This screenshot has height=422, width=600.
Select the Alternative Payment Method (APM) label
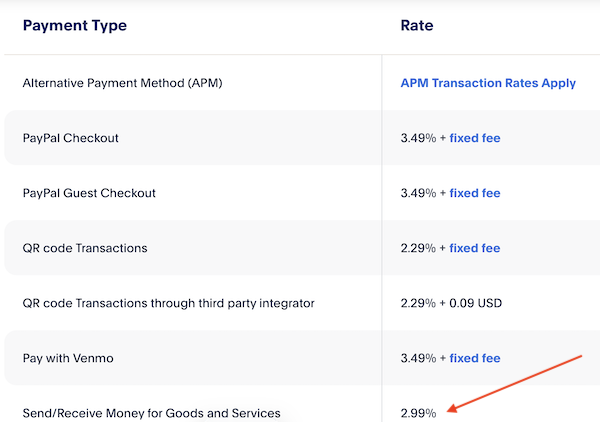click(x=122, y=83)
